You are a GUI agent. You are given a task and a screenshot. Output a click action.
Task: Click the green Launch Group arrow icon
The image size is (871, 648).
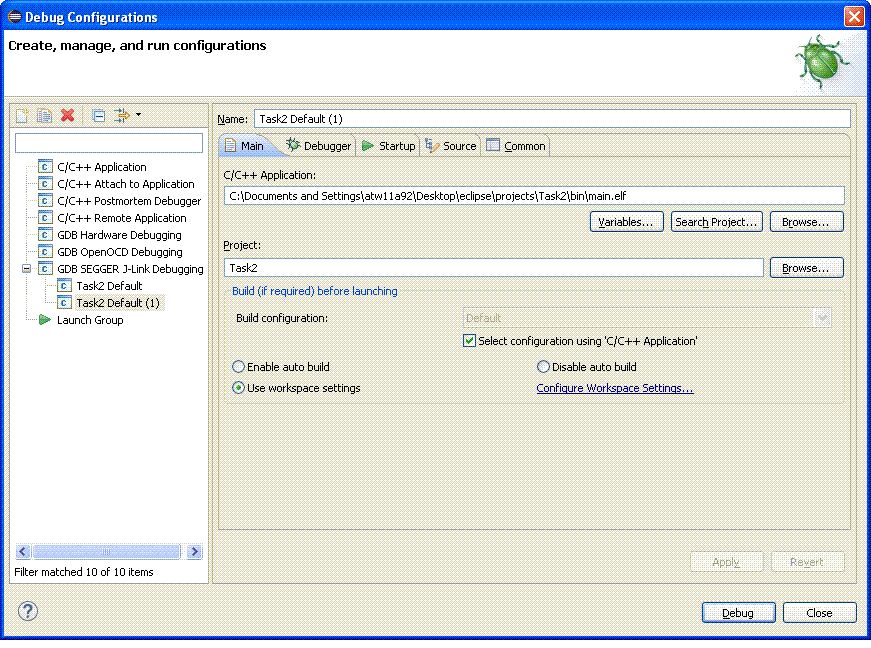[x=45, y=320]
